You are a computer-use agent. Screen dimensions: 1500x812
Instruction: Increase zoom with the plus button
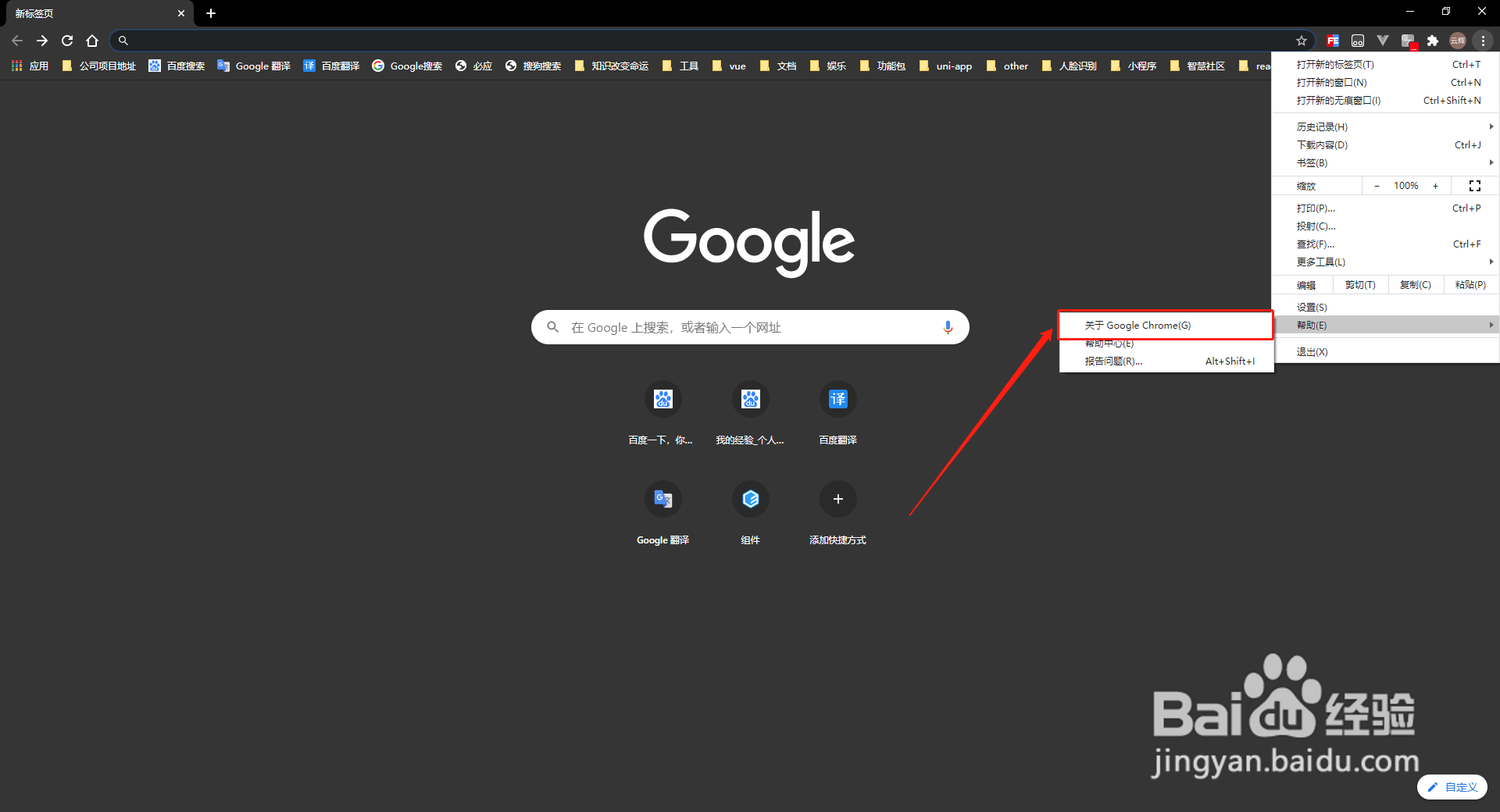[x=1435, y=186]
